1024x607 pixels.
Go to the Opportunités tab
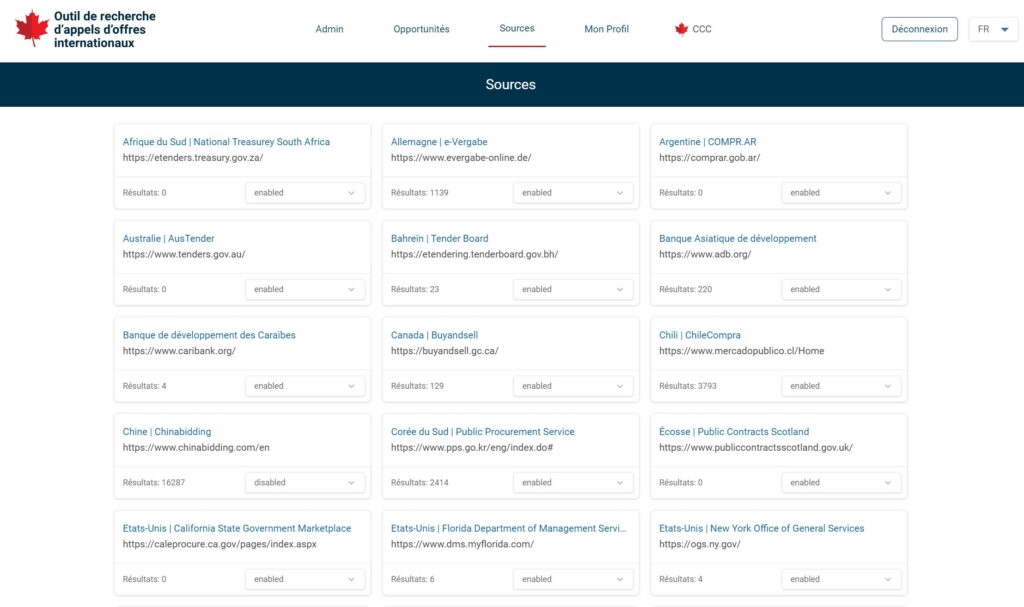point(421,29)
